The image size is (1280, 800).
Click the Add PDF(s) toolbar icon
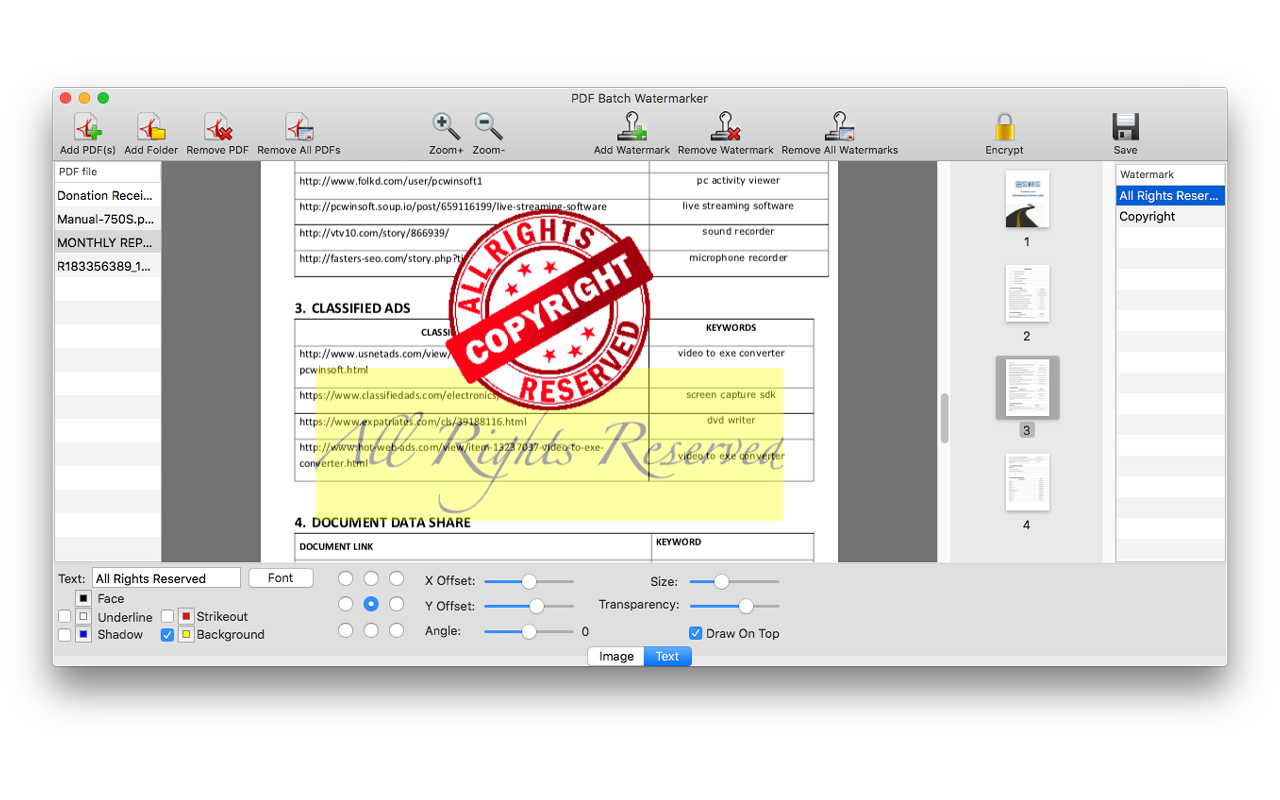(88, 127)
